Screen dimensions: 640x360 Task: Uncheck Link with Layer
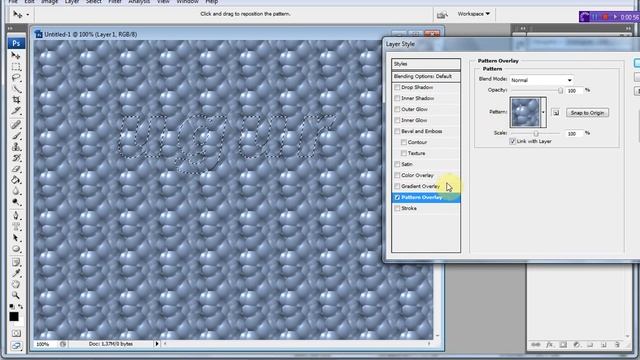pyautogui.click(x=513, y=141)
